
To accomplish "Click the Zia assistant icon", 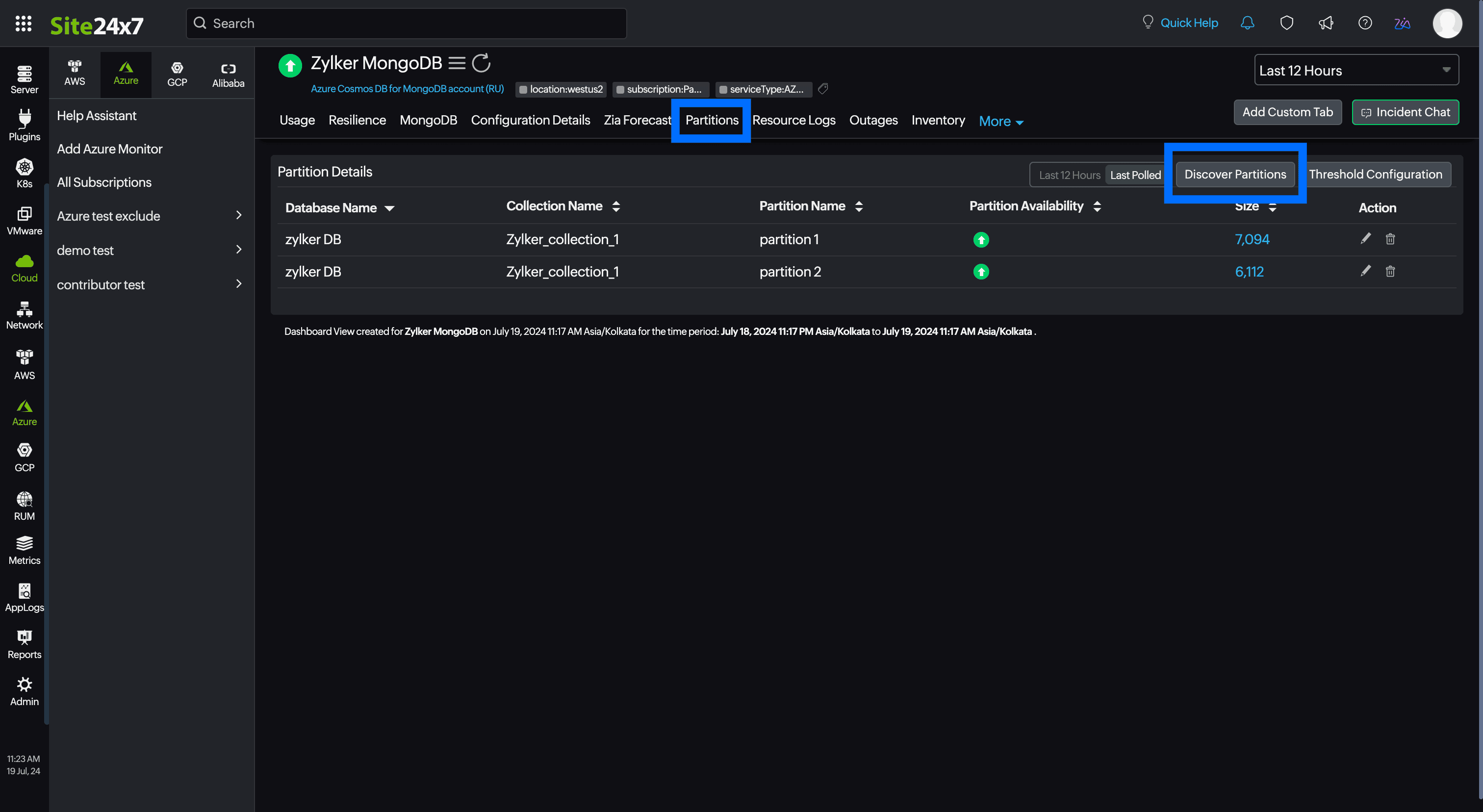I will (1403, 23).
